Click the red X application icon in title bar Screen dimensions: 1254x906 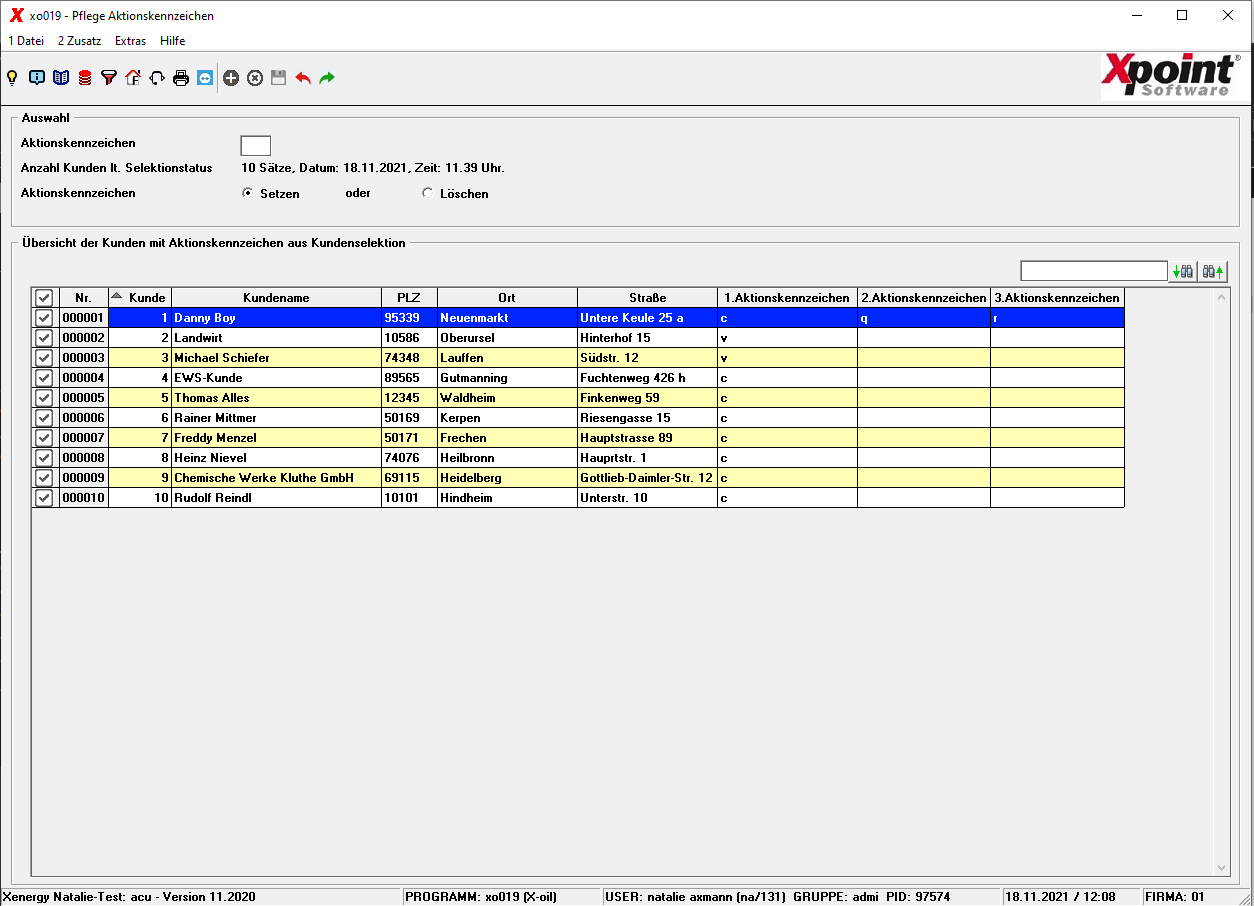16,15
